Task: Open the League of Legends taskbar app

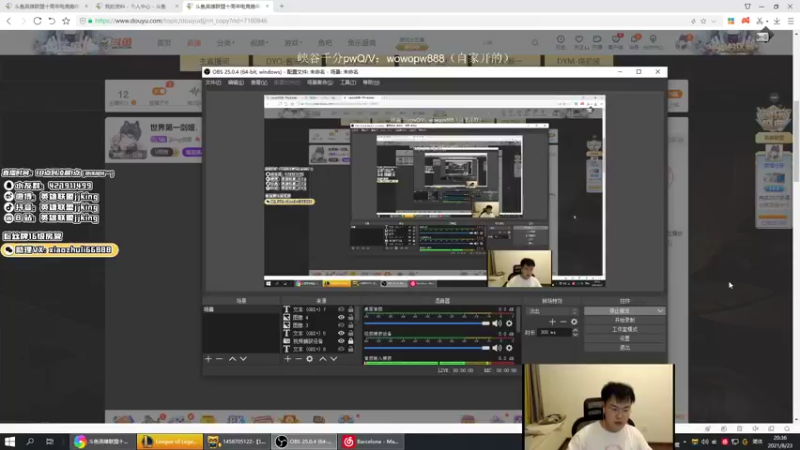Action: (x=169, y=441)
